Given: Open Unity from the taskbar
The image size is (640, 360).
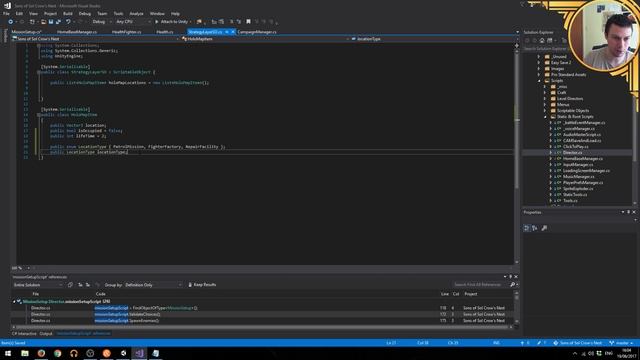Looking at the screenshot, I should tap(123, 353).
